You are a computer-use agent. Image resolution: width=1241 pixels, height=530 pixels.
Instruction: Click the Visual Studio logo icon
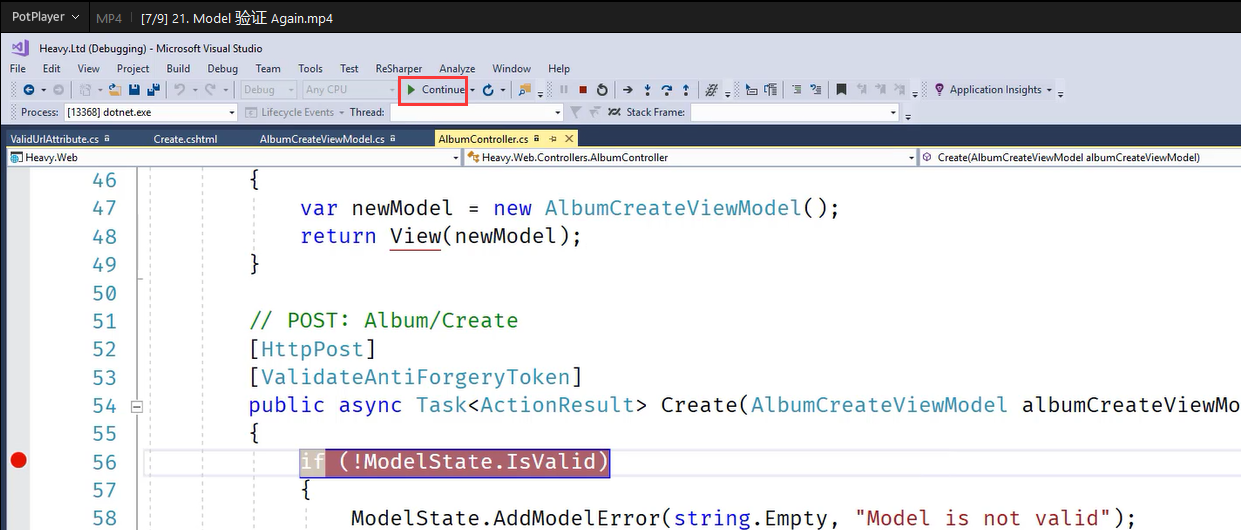20,47
